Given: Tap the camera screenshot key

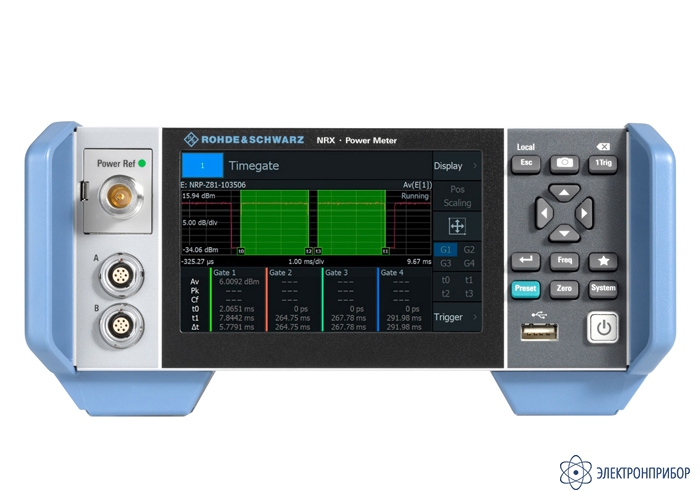Looking at the screenshot, I should pyautogui.click(x=564, y=163).
